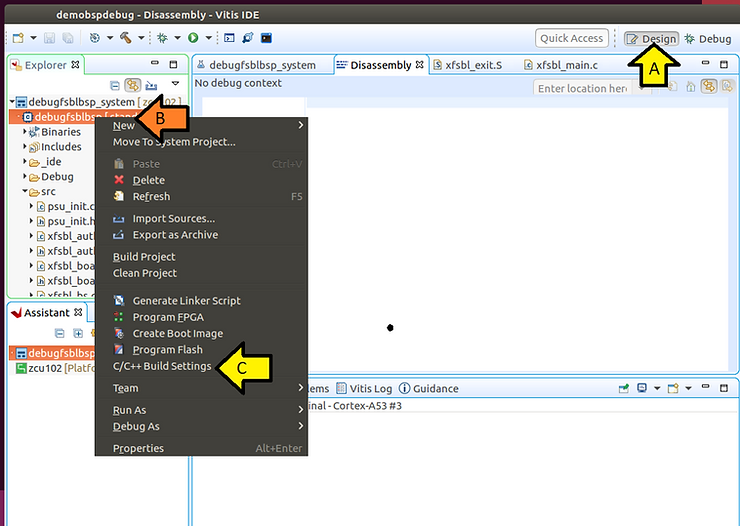Click the green bug Debug launch icon
Screen dimensions: 740x526
(162, 38)
